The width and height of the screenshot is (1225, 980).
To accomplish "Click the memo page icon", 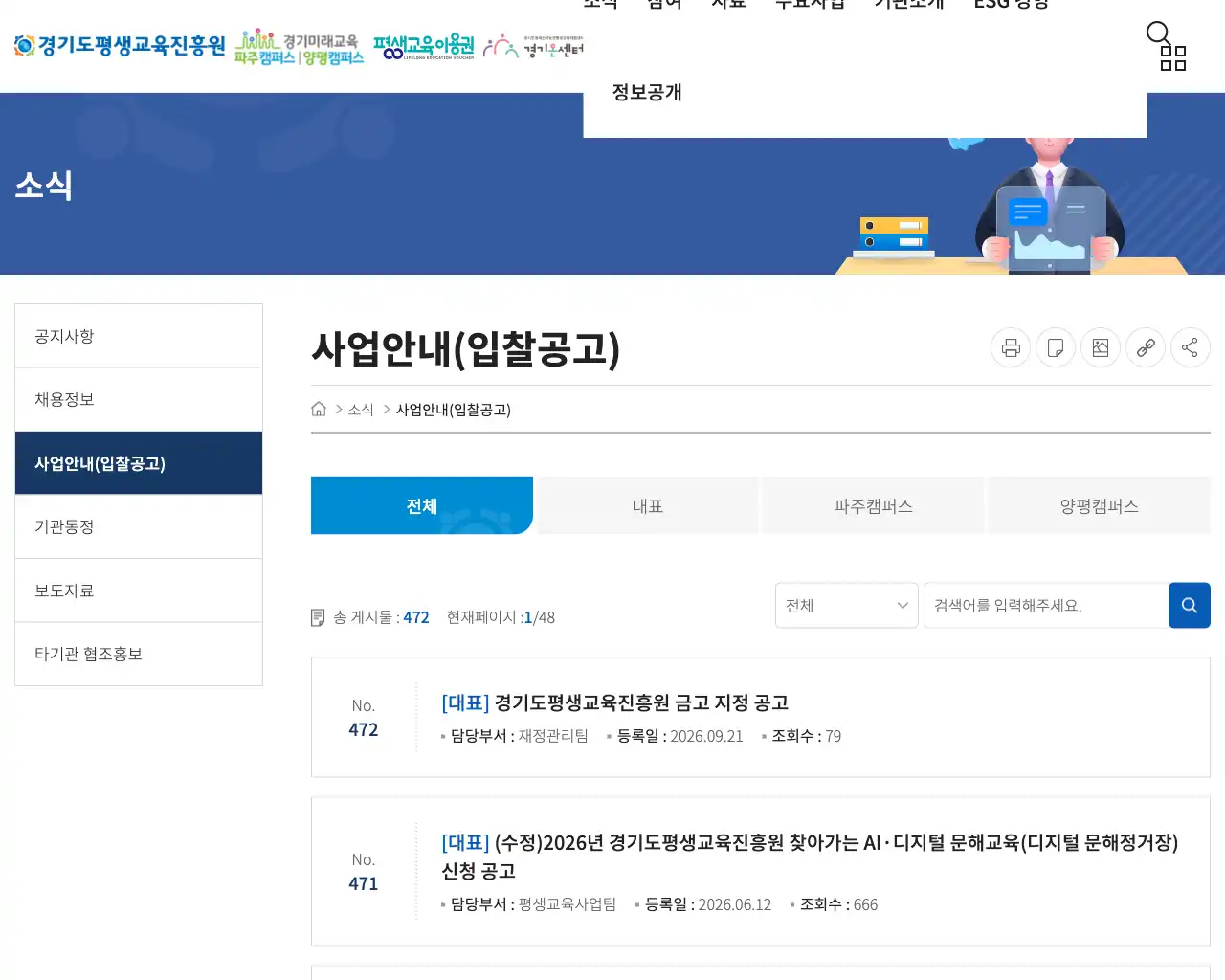I will click(1056, 347).
